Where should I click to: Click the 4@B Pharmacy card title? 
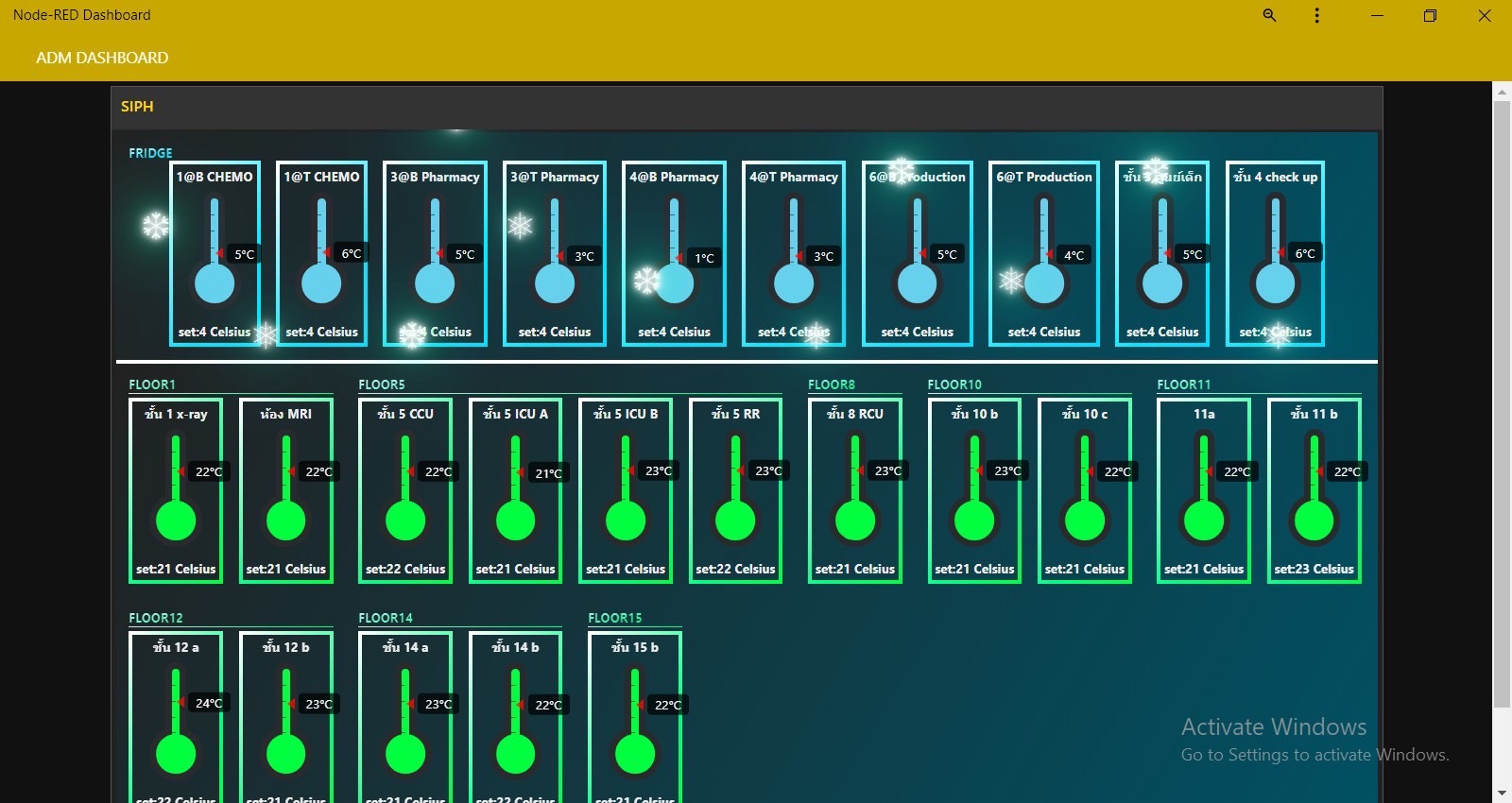pyautogui.click(x=675, y=177)
